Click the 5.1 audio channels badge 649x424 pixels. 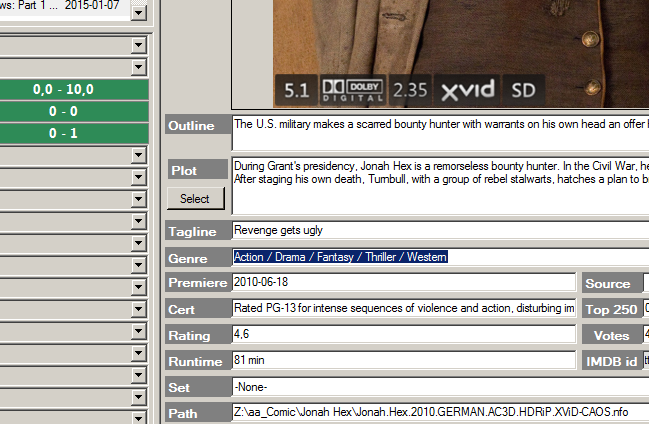click(x=296, y=90)
